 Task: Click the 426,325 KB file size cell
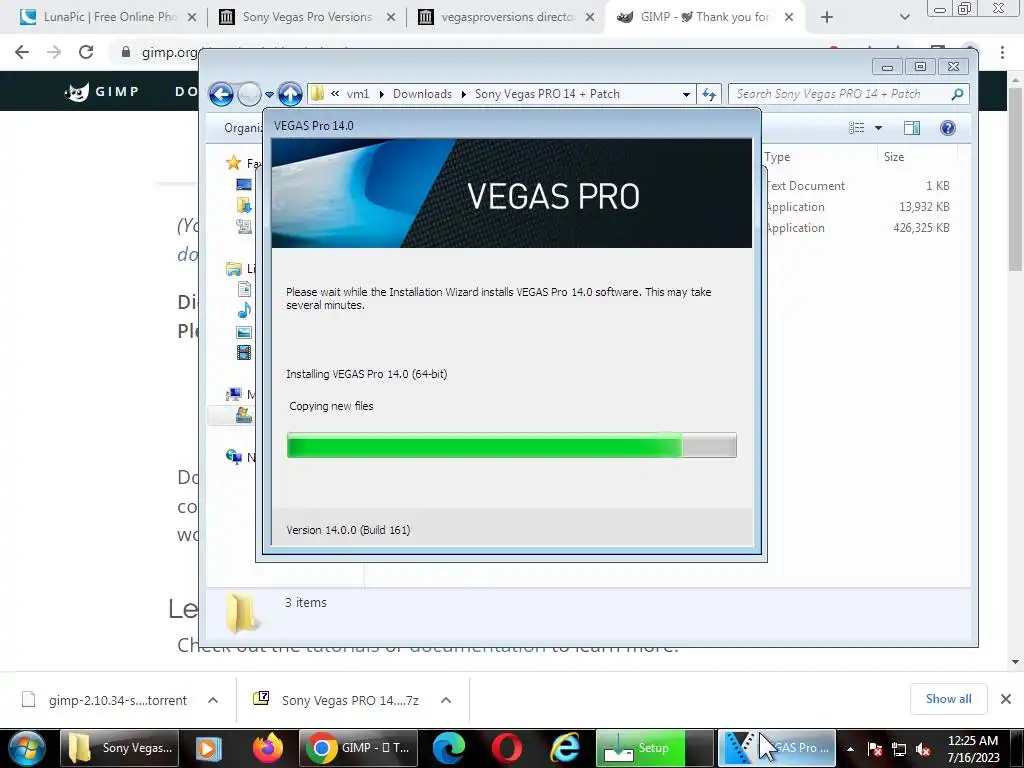pos(921,228)
